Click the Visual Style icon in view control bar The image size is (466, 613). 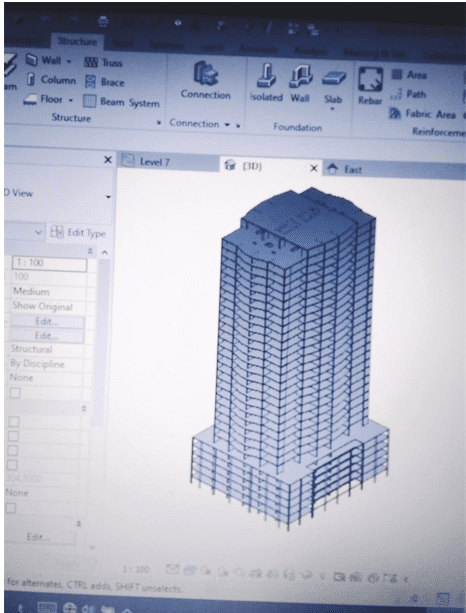tap(190, 570)
